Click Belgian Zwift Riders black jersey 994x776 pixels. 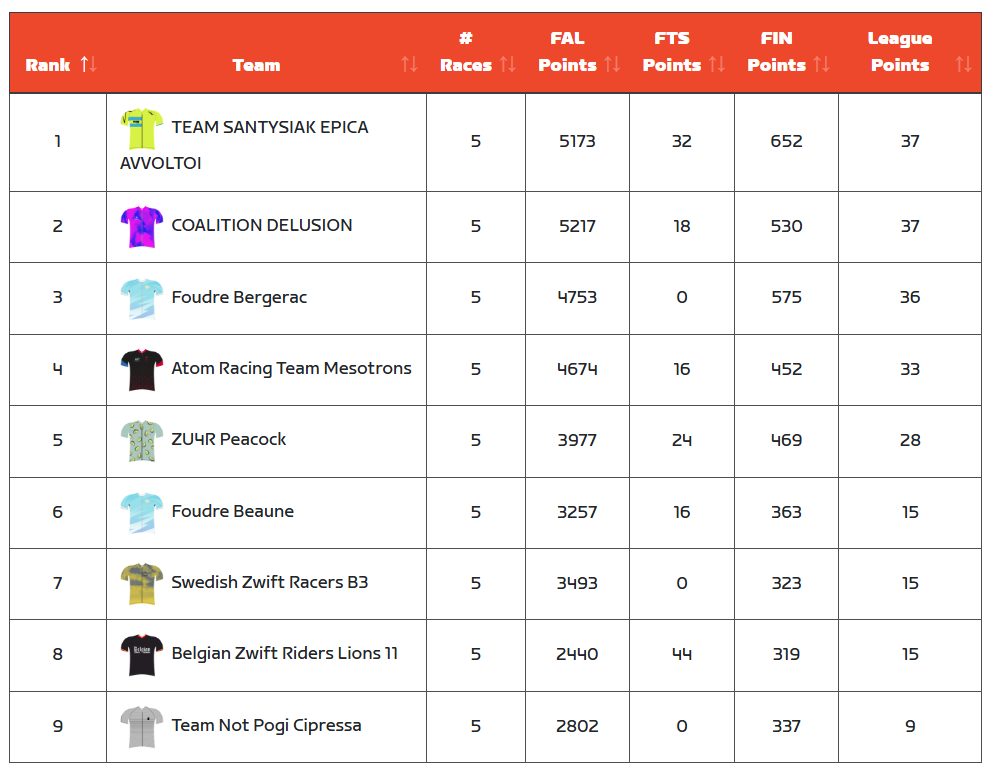(141, 655)
